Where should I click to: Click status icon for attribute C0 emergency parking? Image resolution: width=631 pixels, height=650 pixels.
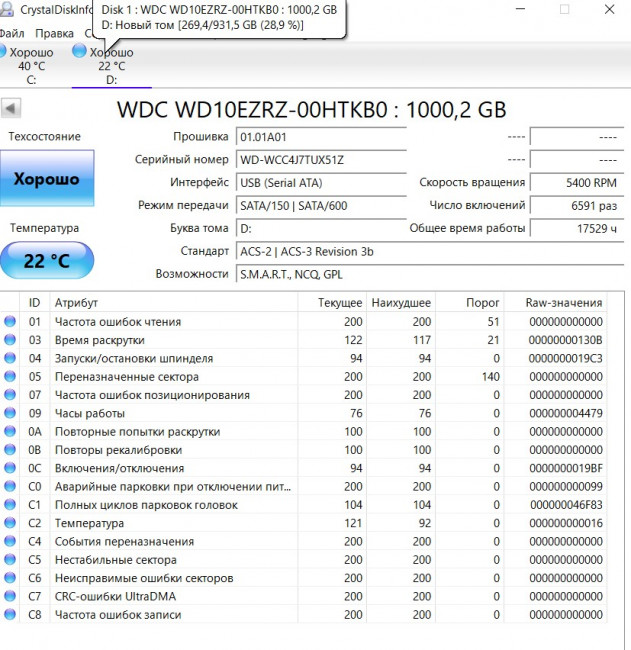10,486
